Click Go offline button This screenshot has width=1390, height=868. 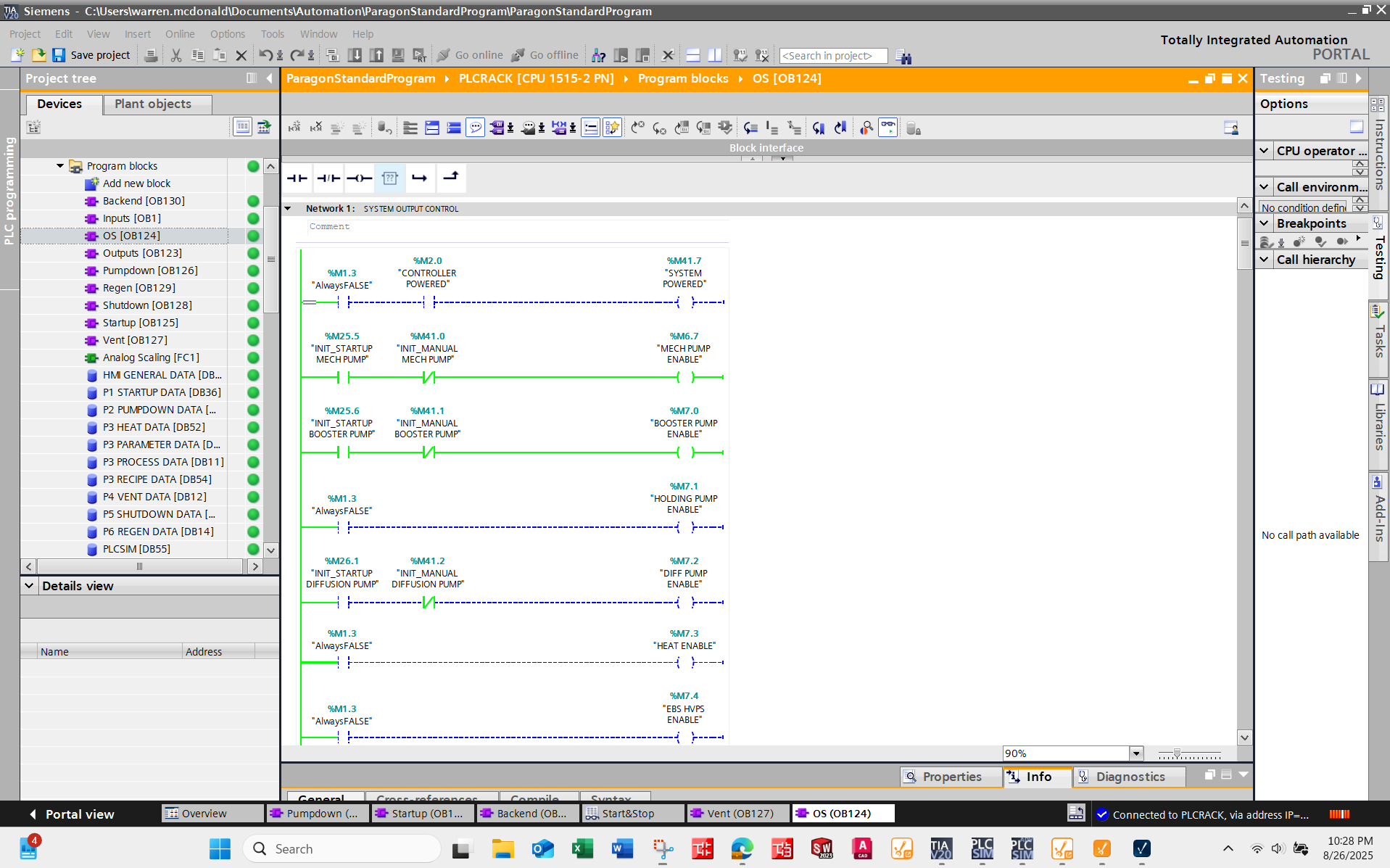(545, 55)
